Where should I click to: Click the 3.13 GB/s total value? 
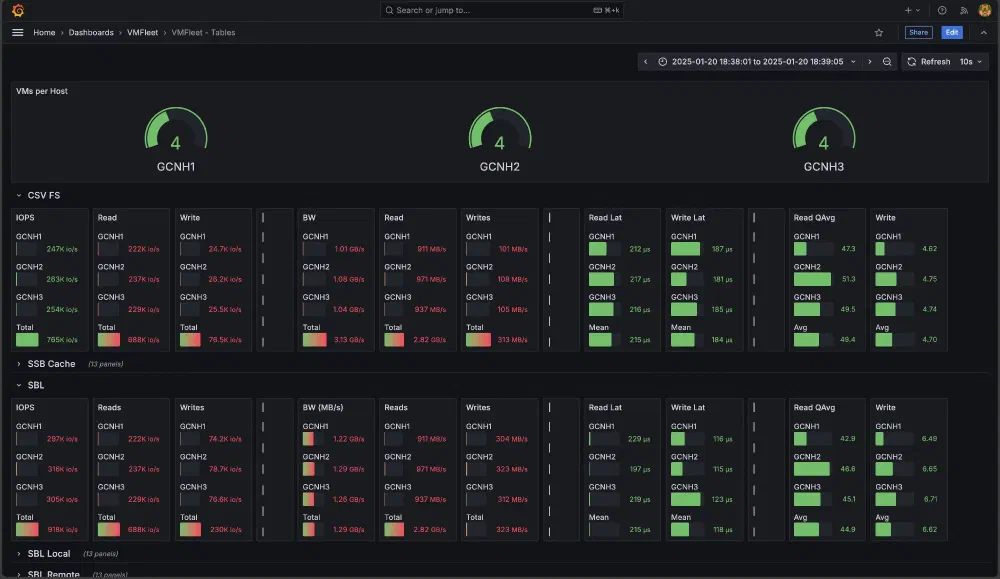[x=349, y=340]
